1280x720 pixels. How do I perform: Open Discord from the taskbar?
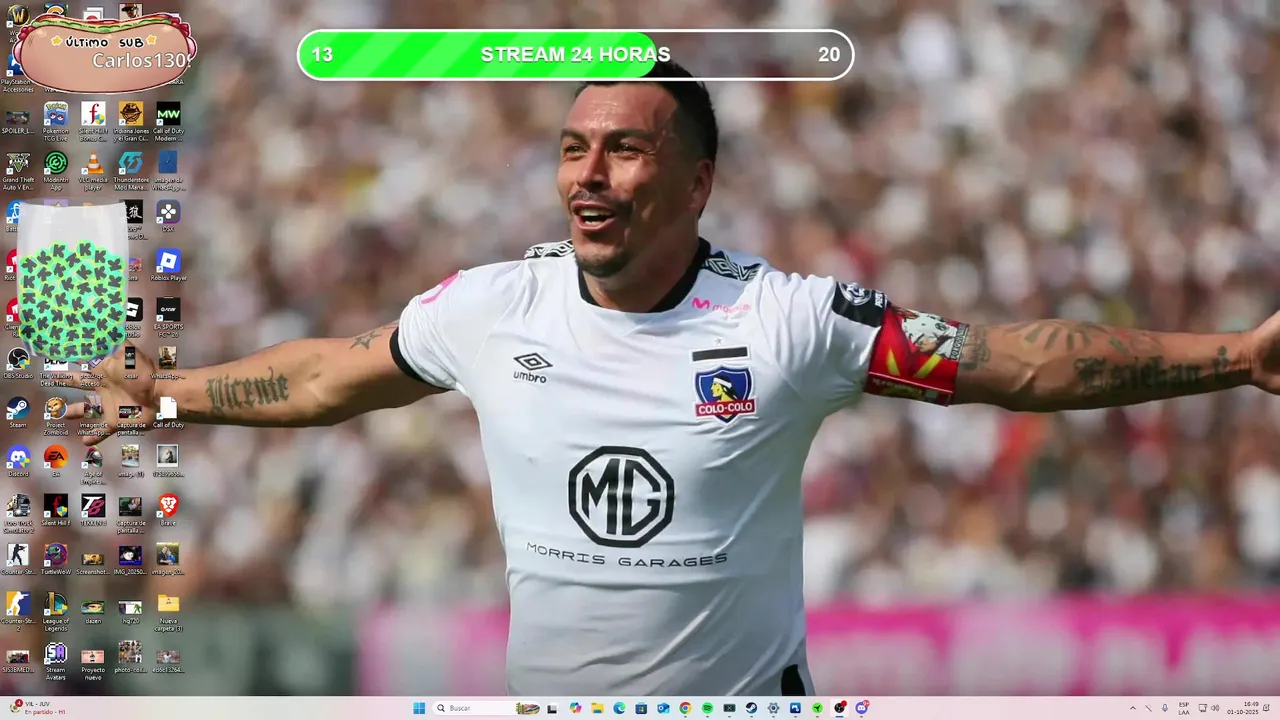click(x=862, y=708)
